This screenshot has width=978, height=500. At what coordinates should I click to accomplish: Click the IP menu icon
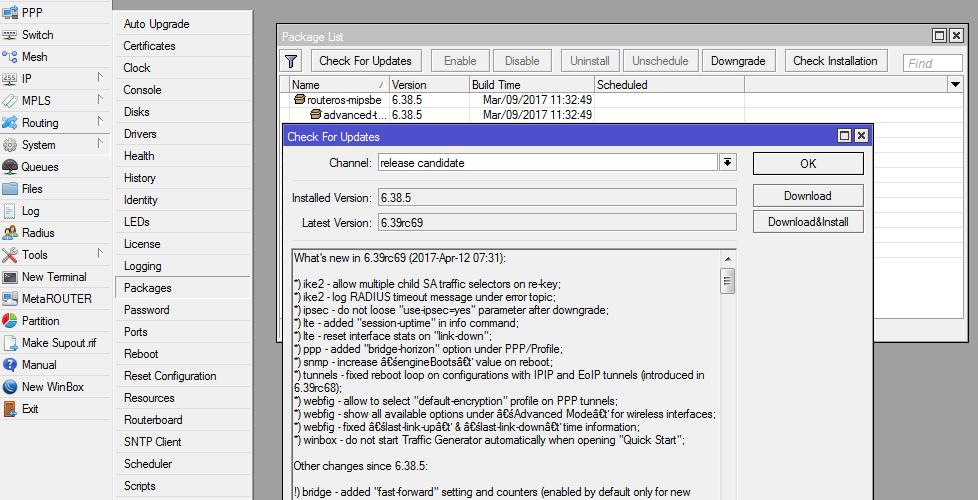point(9,79)
